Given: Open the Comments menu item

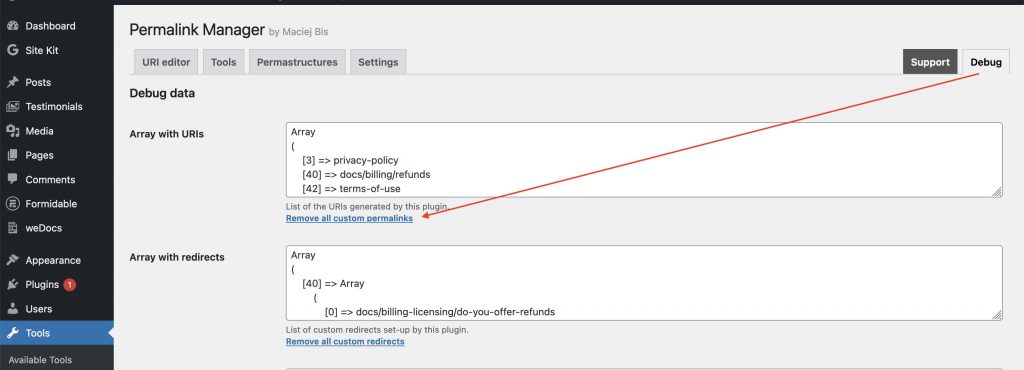Looking at the screenshot, I should click(50, 179).
